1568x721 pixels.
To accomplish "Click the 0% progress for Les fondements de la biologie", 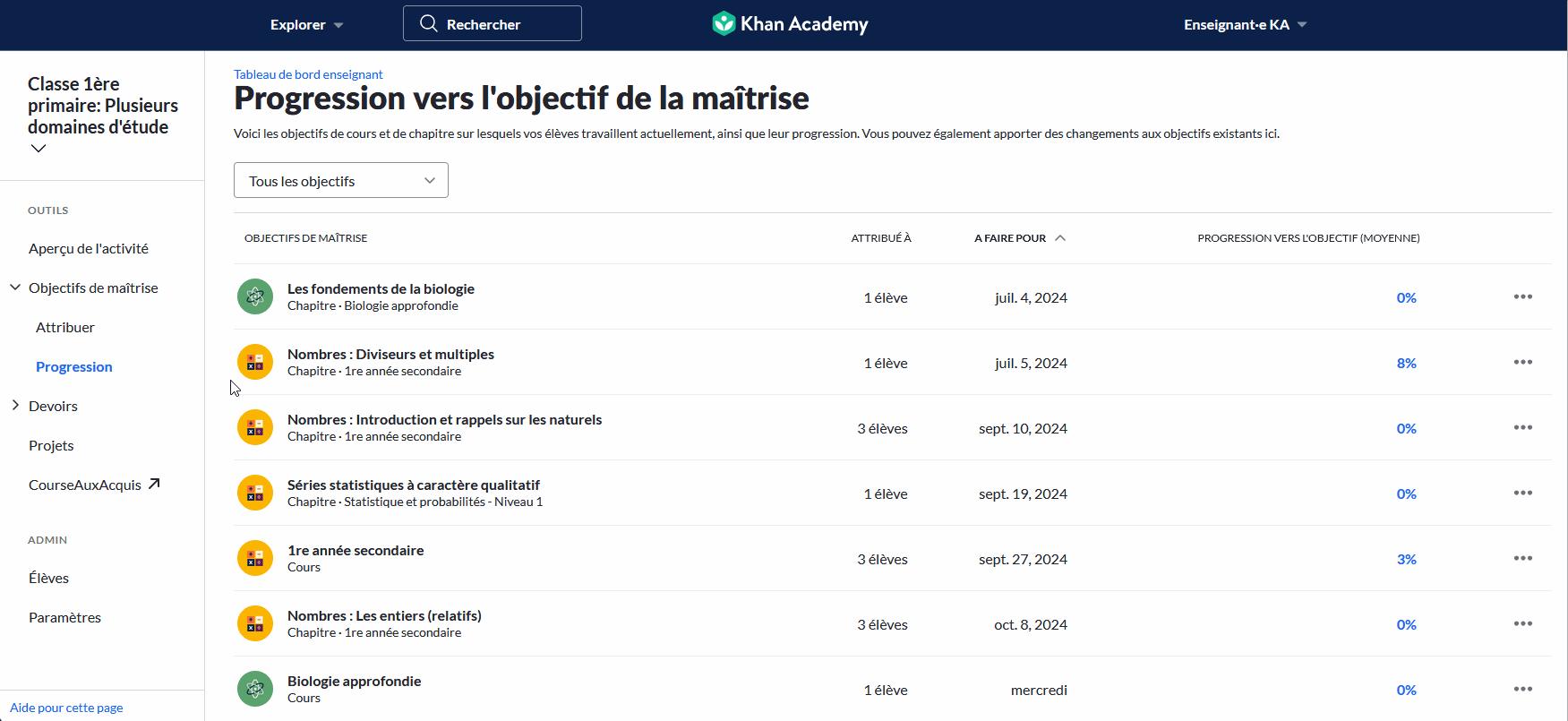I will [x=1406, y=297].
